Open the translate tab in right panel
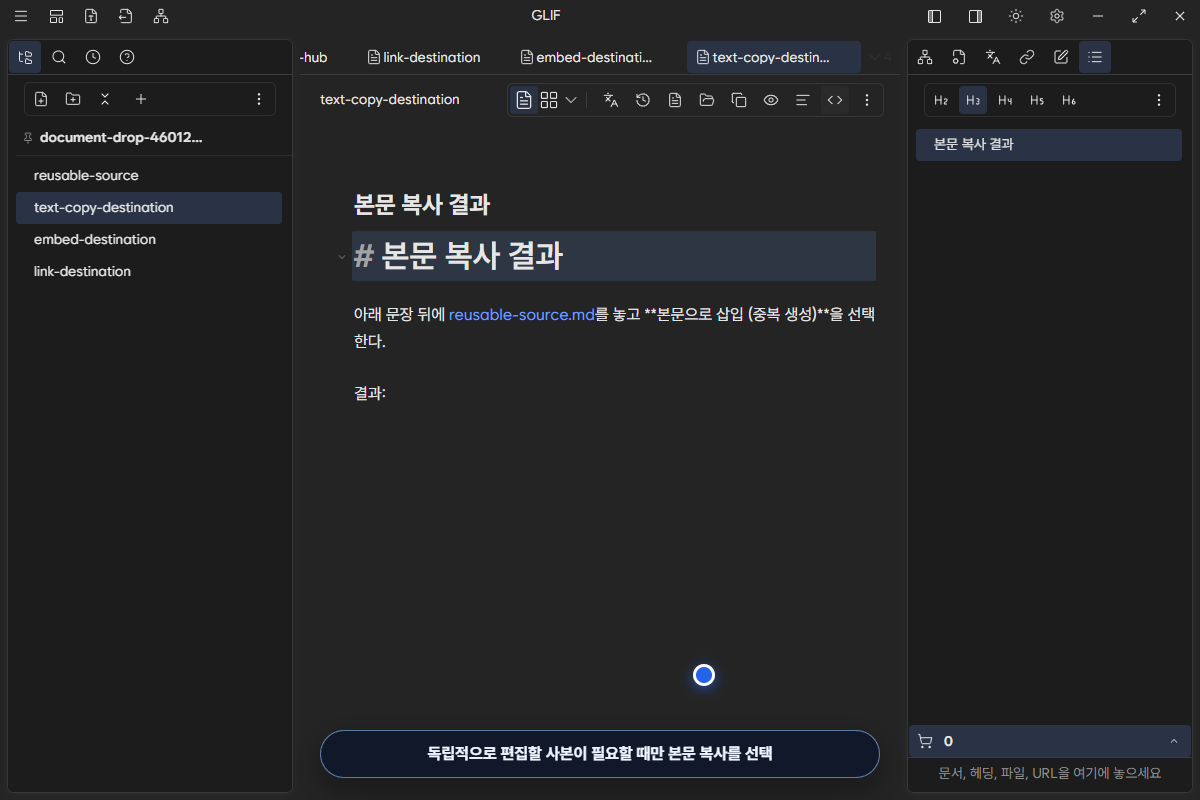The image size is (1200, 800). point(993,57)
